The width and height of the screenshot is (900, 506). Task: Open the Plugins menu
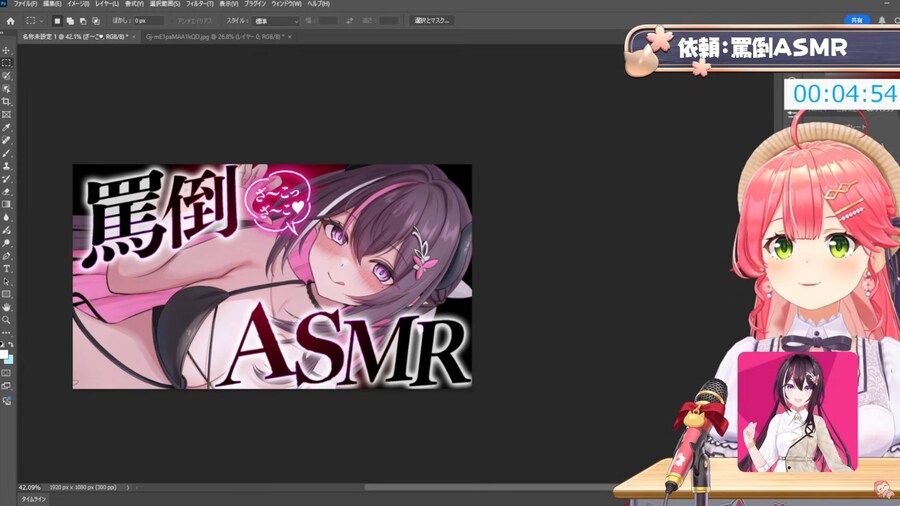click(255, 4)
